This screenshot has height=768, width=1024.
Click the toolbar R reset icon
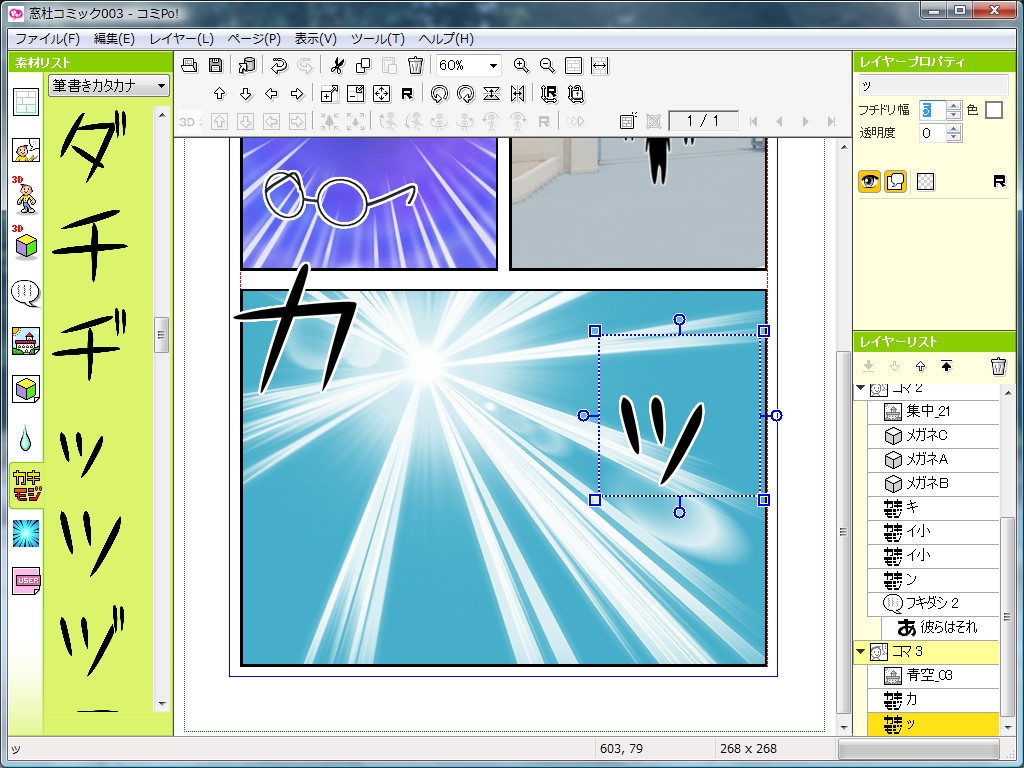(408, 94)
